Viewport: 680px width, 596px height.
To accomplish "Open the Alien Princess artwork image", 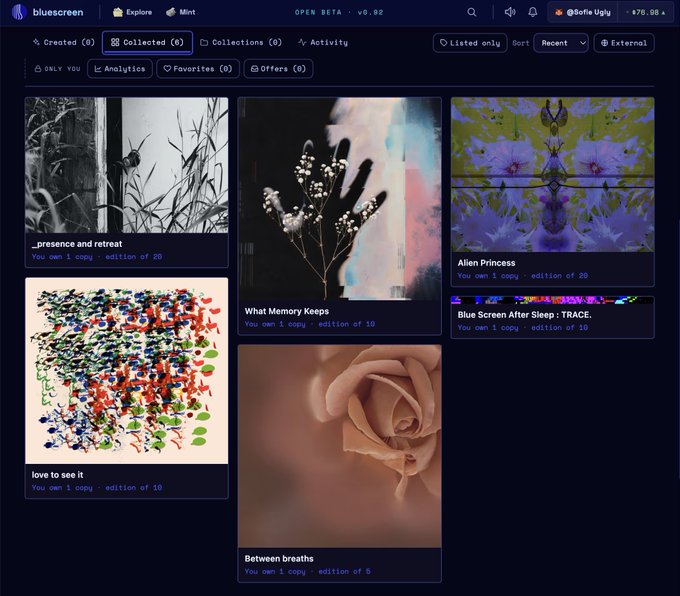I will [x=552, y=175].
